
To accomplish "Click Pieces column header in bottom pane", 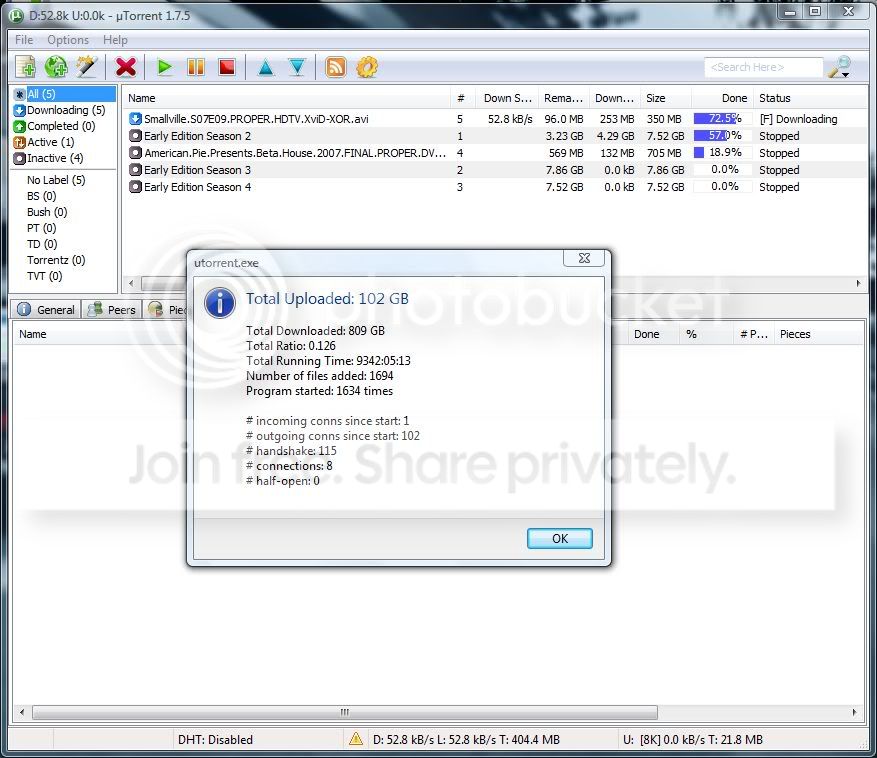I will tap(819, 334).
